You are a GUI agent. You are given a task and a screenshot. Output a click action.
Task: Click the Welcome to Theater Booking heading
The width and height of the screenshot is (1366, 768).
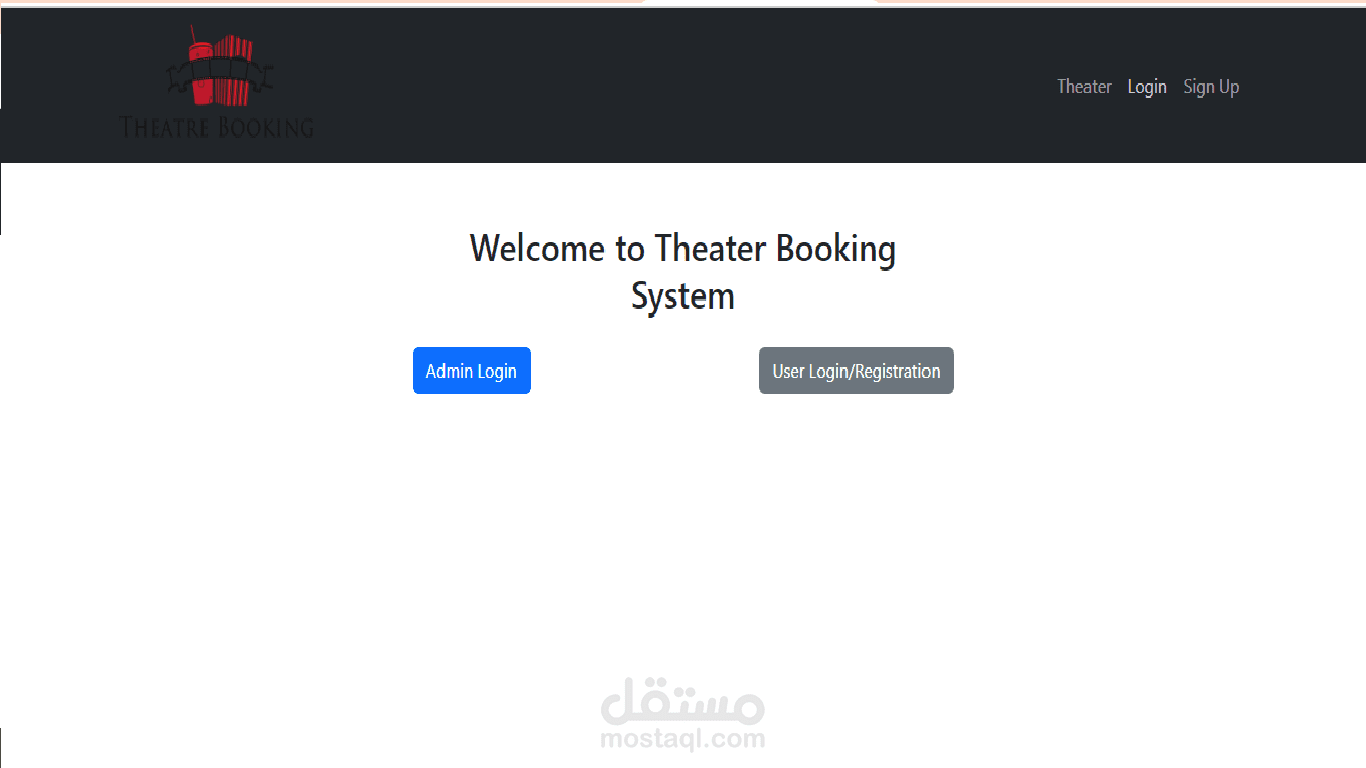coord(683,248)
